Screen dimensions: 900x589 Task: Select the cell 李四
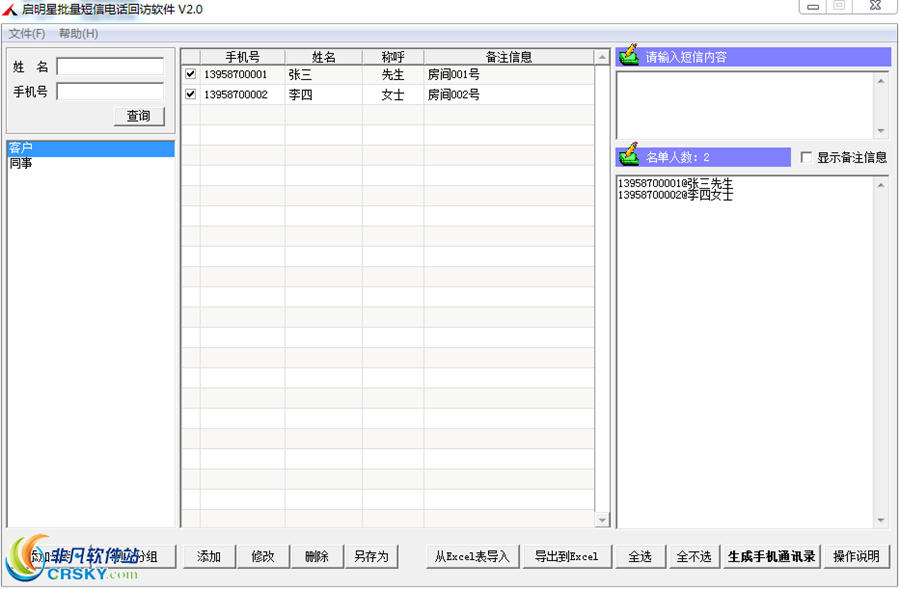coord(324,94)
